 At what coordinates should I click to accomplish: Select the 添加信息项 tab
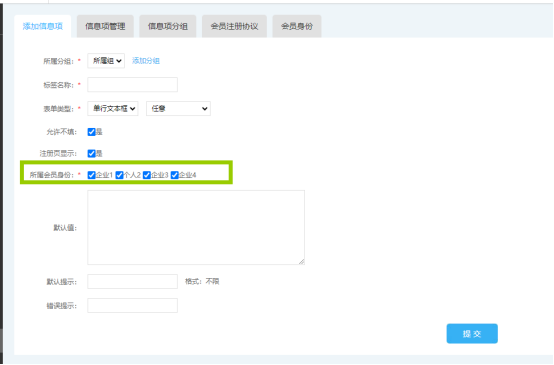(43, 26)
